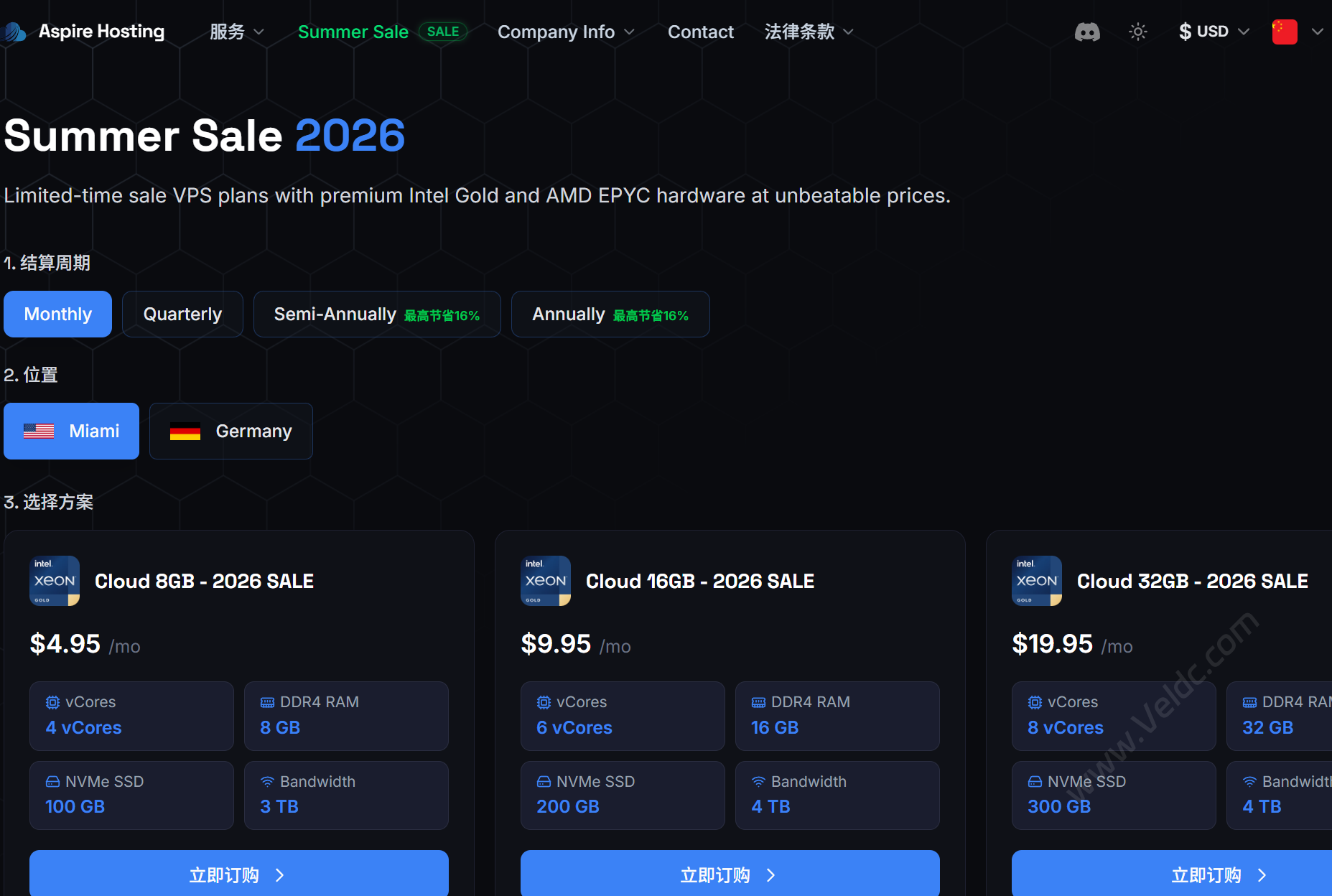
Task: Click arrow icon on Cloud 16GB order button
Action: point(771,875)
